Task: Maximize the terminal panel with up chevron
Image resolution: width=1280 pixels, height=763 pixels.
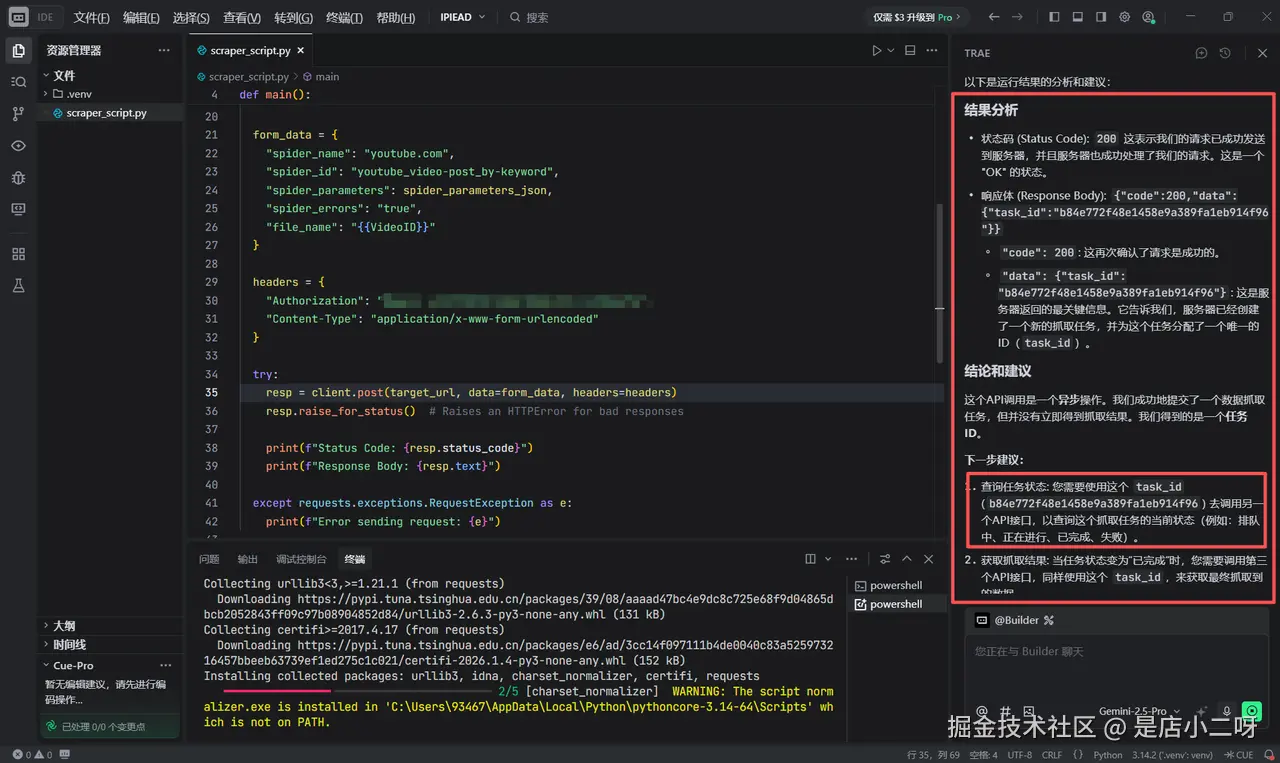Action: point(907,559)
